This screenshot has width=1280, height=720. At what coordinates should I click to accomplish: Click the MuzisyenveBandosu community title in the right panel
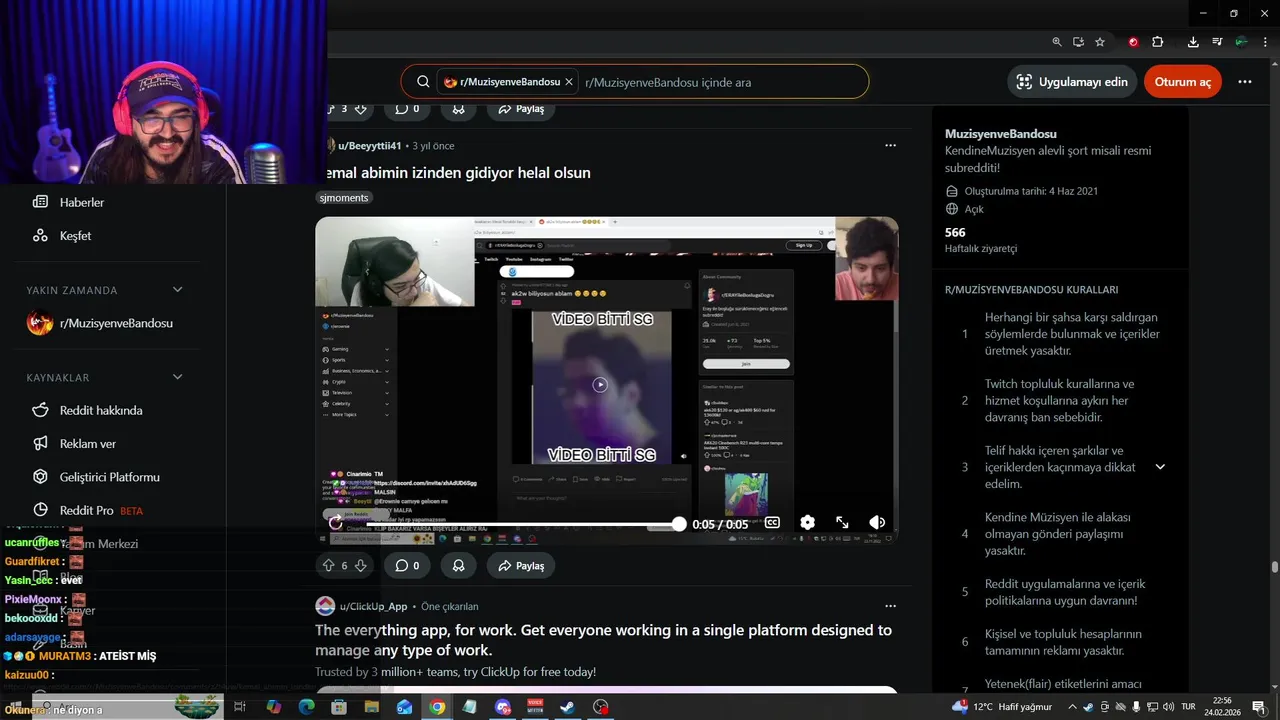pyautogui.click(x=1000, y=134)
